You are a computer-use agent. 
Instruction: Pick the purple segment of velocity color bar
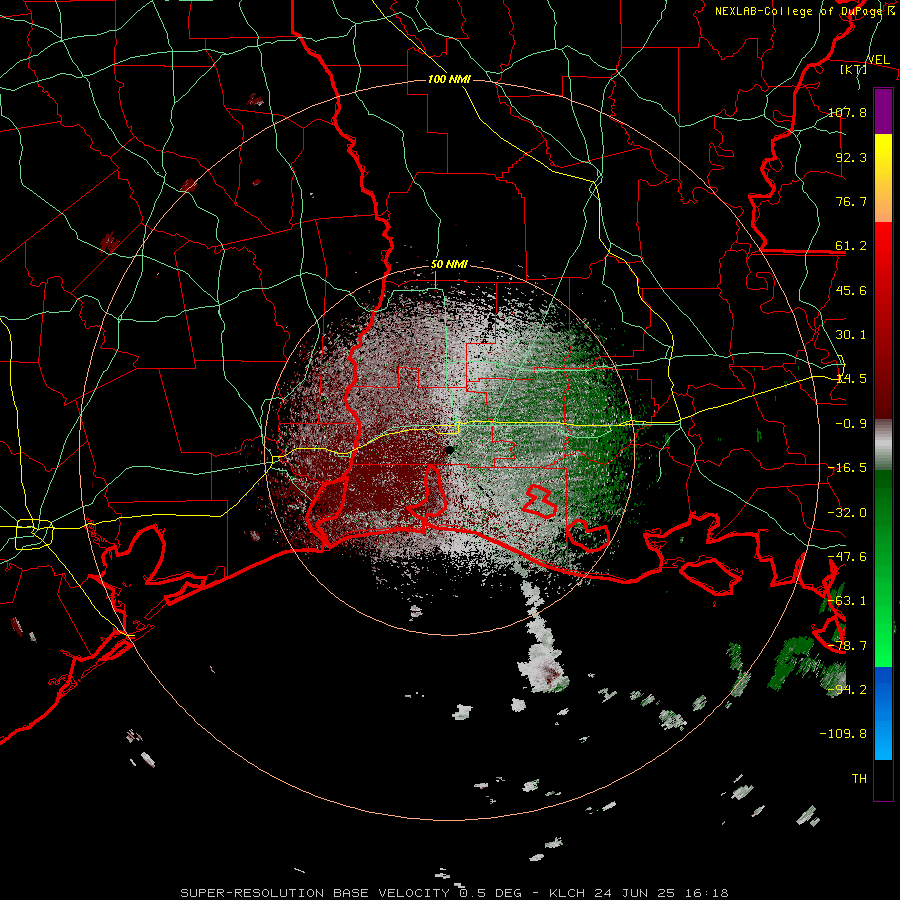[x=883, y=112]
